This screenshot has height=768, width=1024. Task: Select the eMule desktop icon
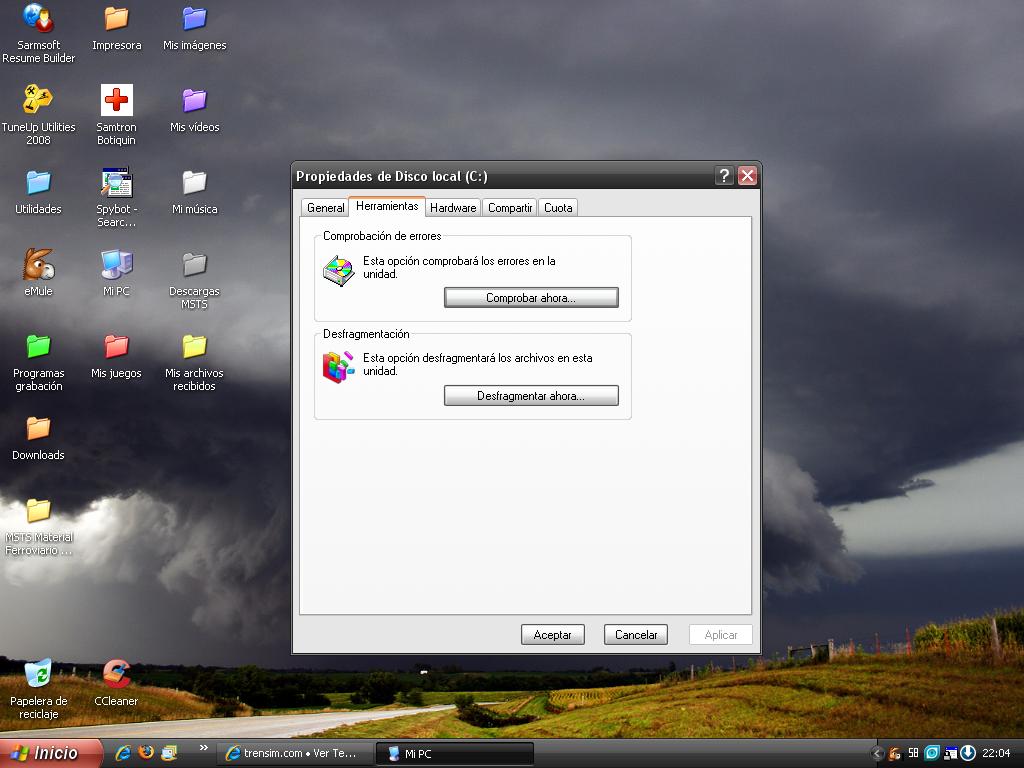point(38,265)
